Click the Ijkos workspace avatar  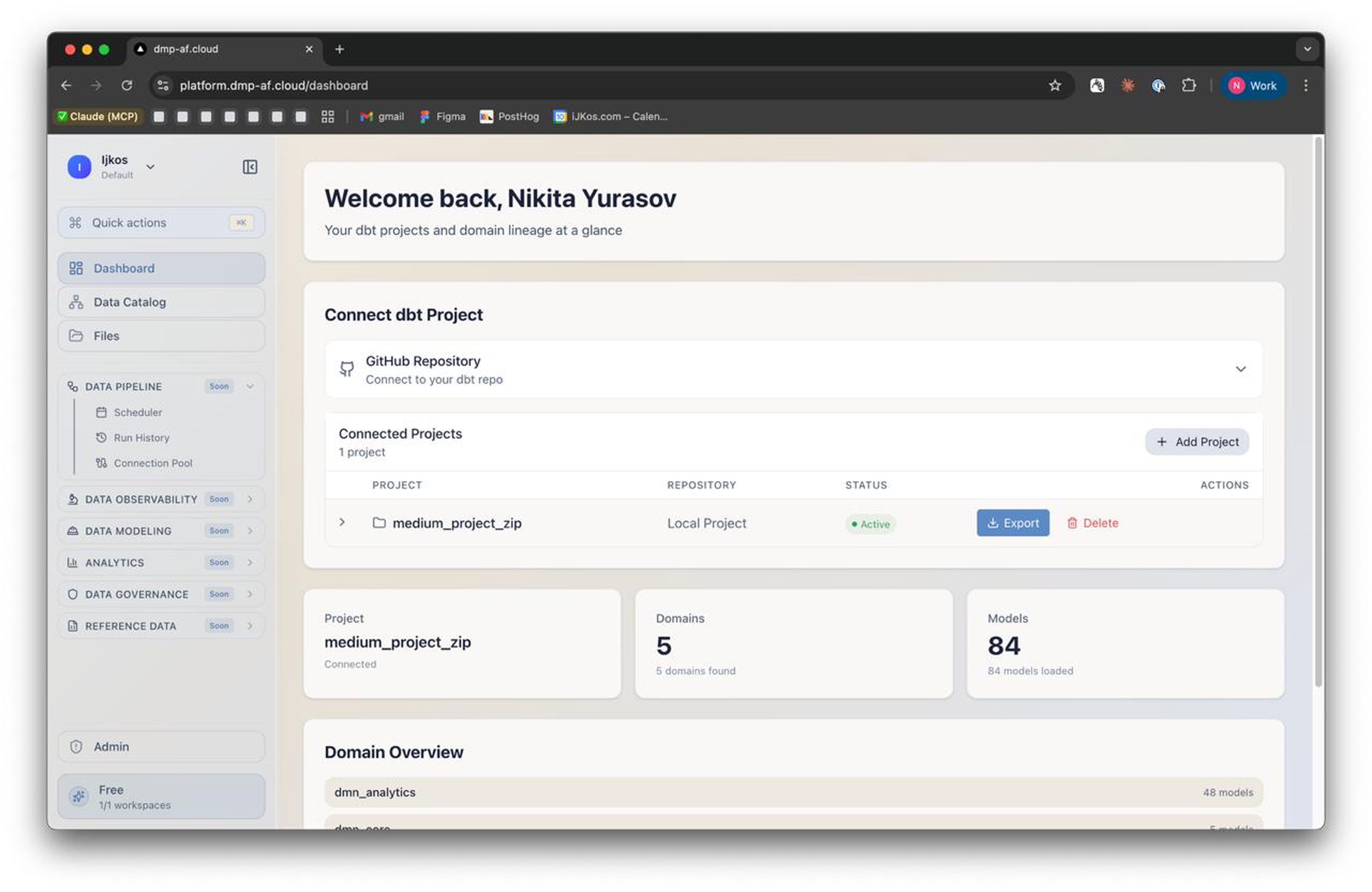[x=79, y=167]
